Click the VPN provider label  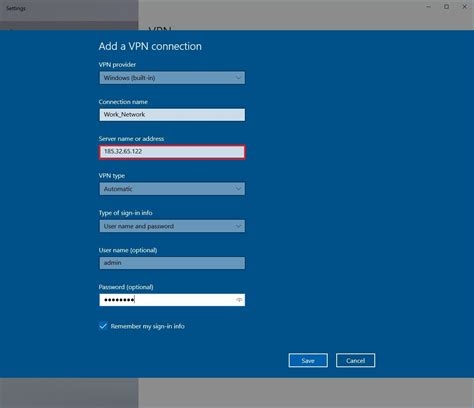pyautogui.click(x=117, y=65)
